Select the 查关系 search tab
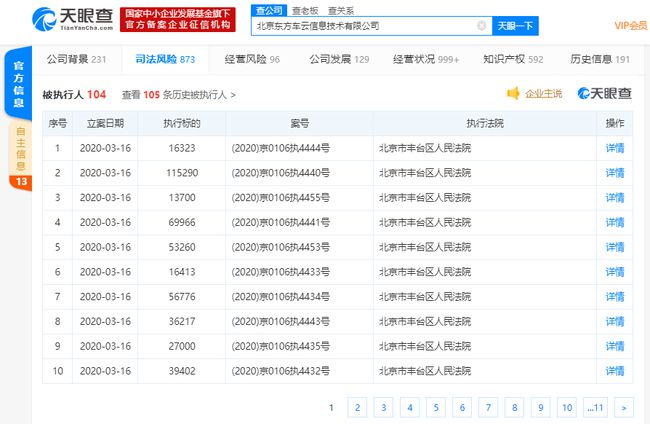 tap(341, 11)
